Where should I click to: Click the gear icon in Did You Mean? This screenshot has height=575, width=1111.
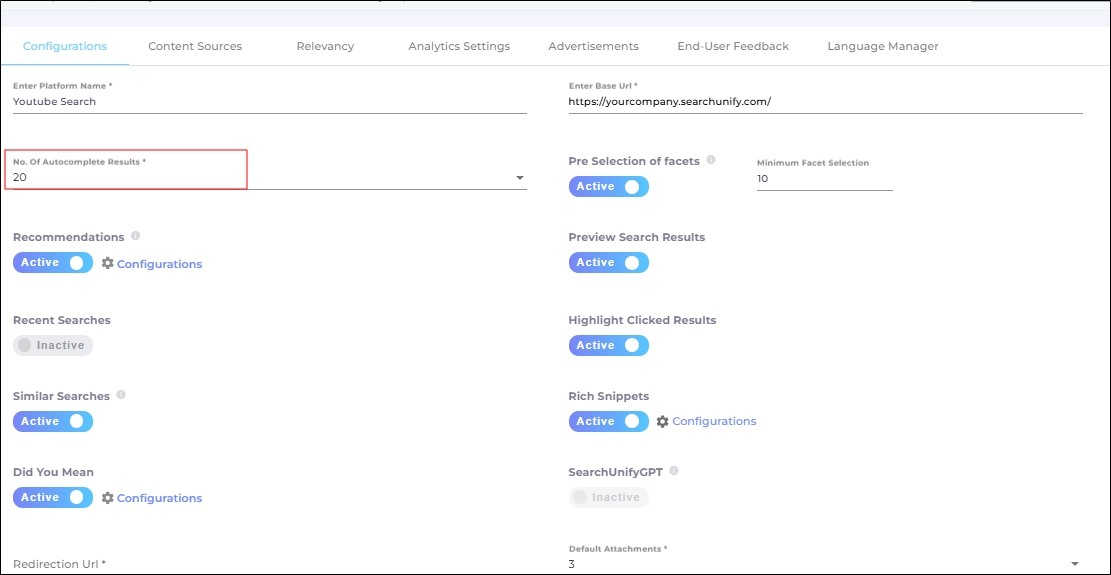(108, 497)
